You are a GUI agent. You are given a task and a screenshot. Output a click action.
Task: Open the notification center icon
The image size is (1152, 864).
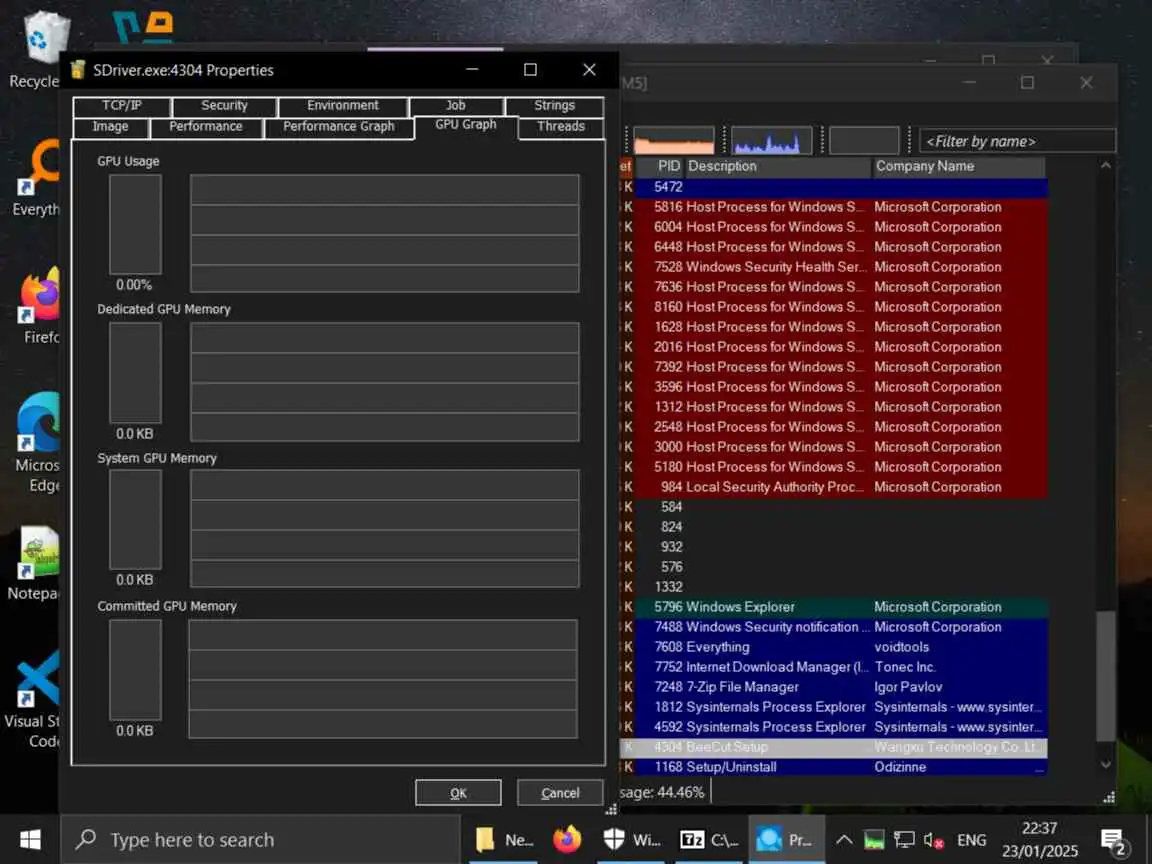[1113, 840]
